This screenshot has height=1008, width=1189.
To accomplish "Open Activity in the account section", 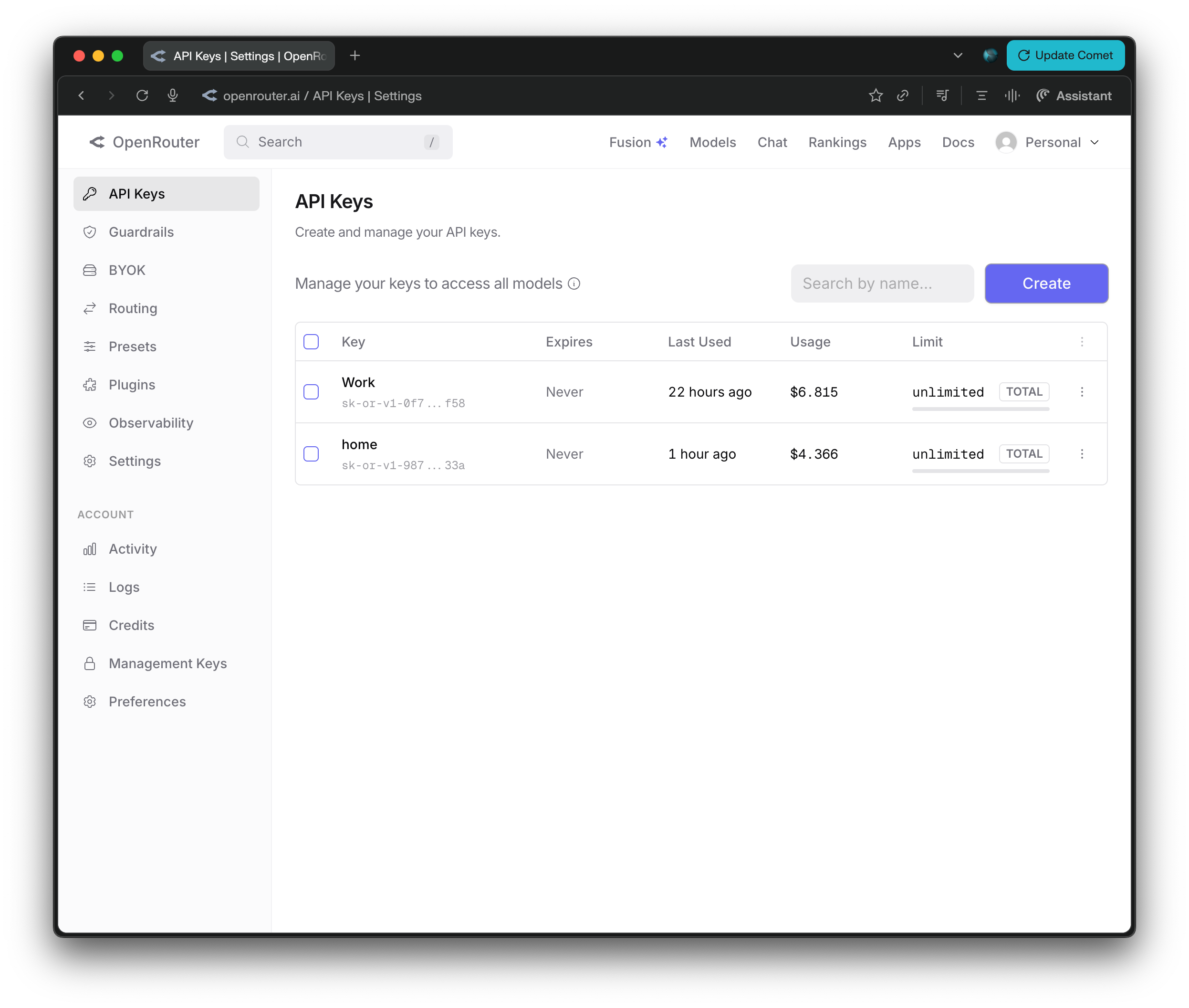I will pos(166,548).
